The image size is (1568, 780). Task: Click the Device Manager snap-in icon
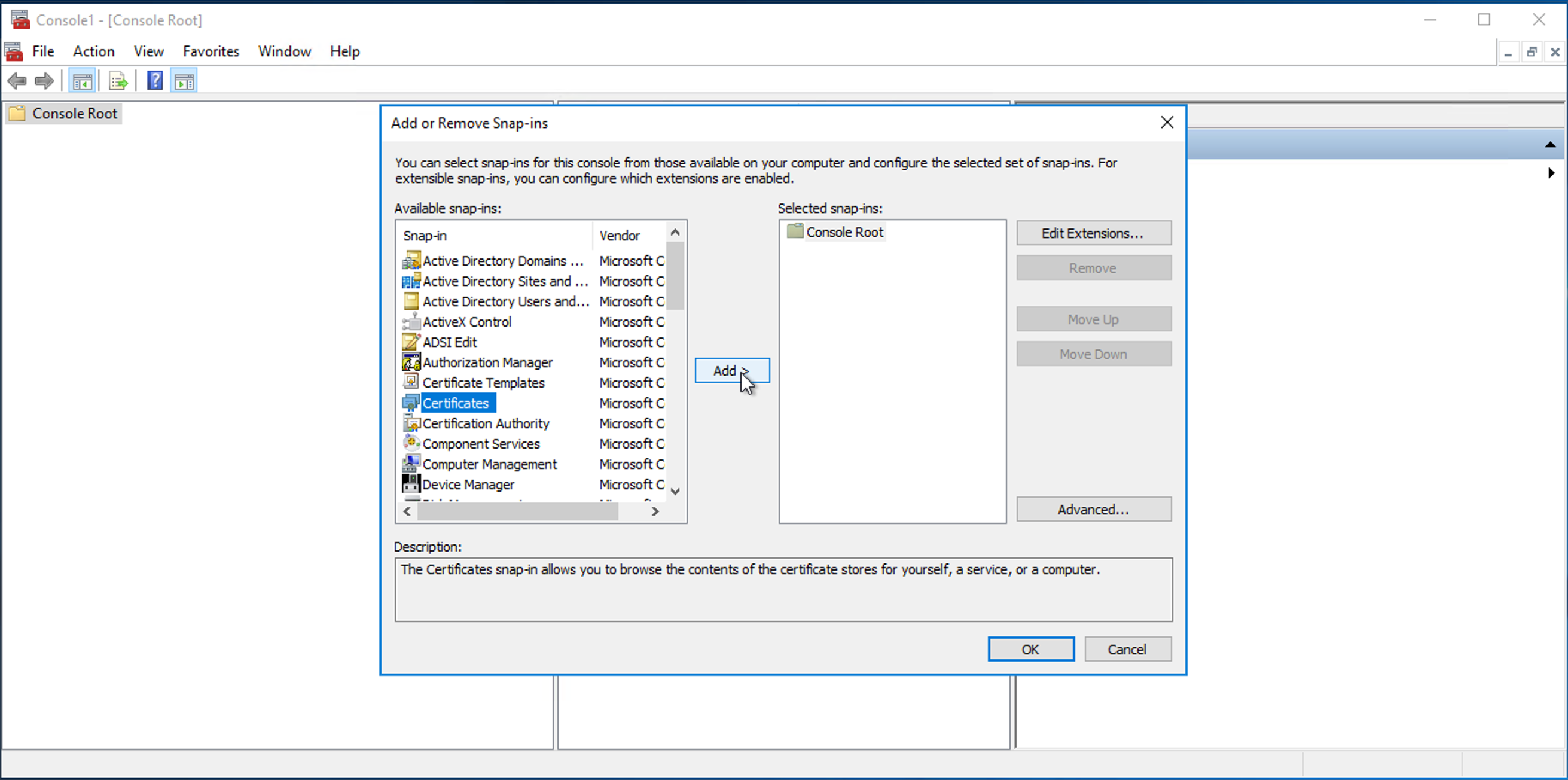(x=411, y=484)
